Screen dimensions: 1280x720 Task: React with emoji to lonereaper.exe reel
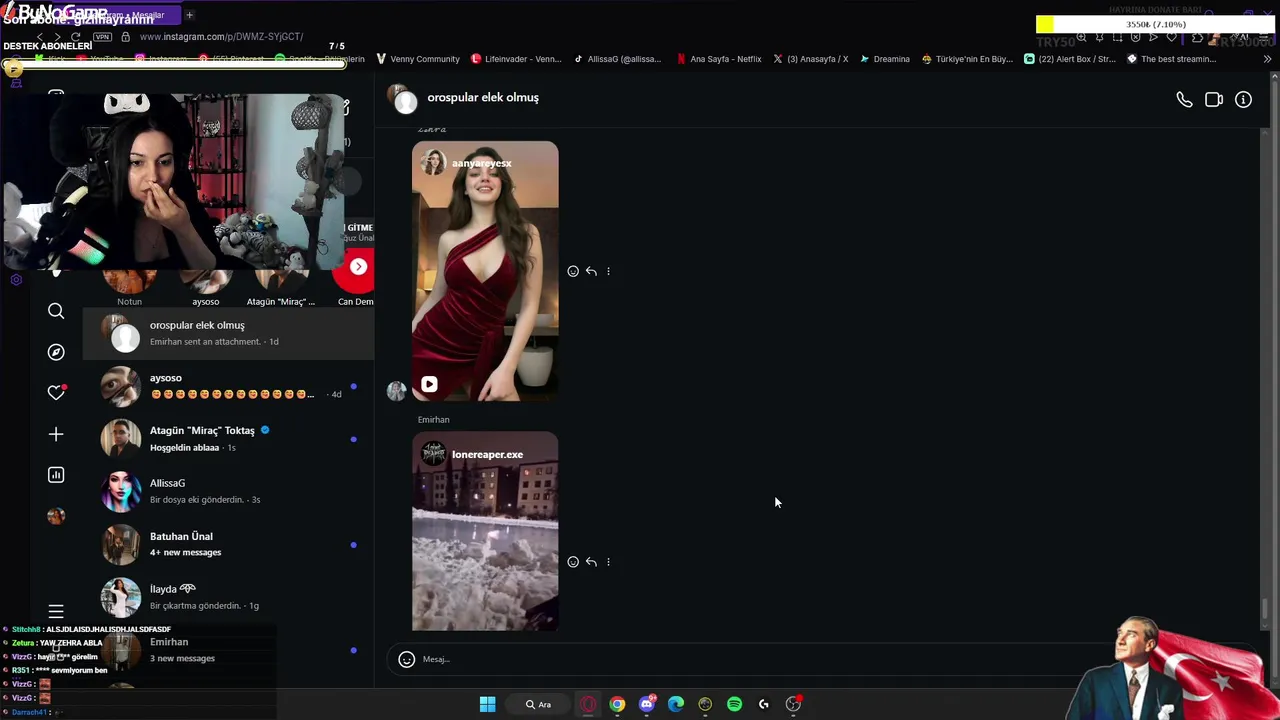tap(573, 562)
